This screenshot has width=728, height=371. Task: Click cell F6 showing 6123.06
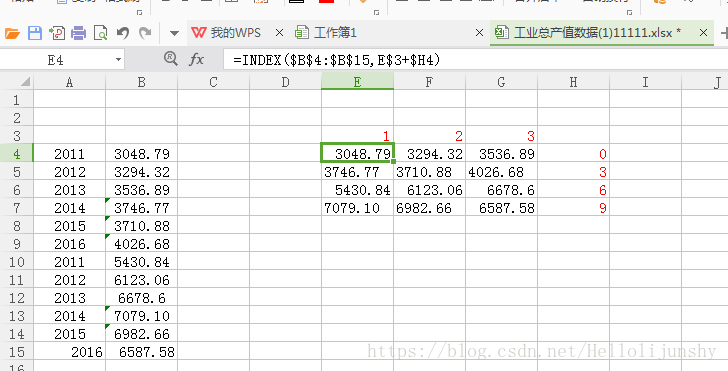[x=429, y=190]
